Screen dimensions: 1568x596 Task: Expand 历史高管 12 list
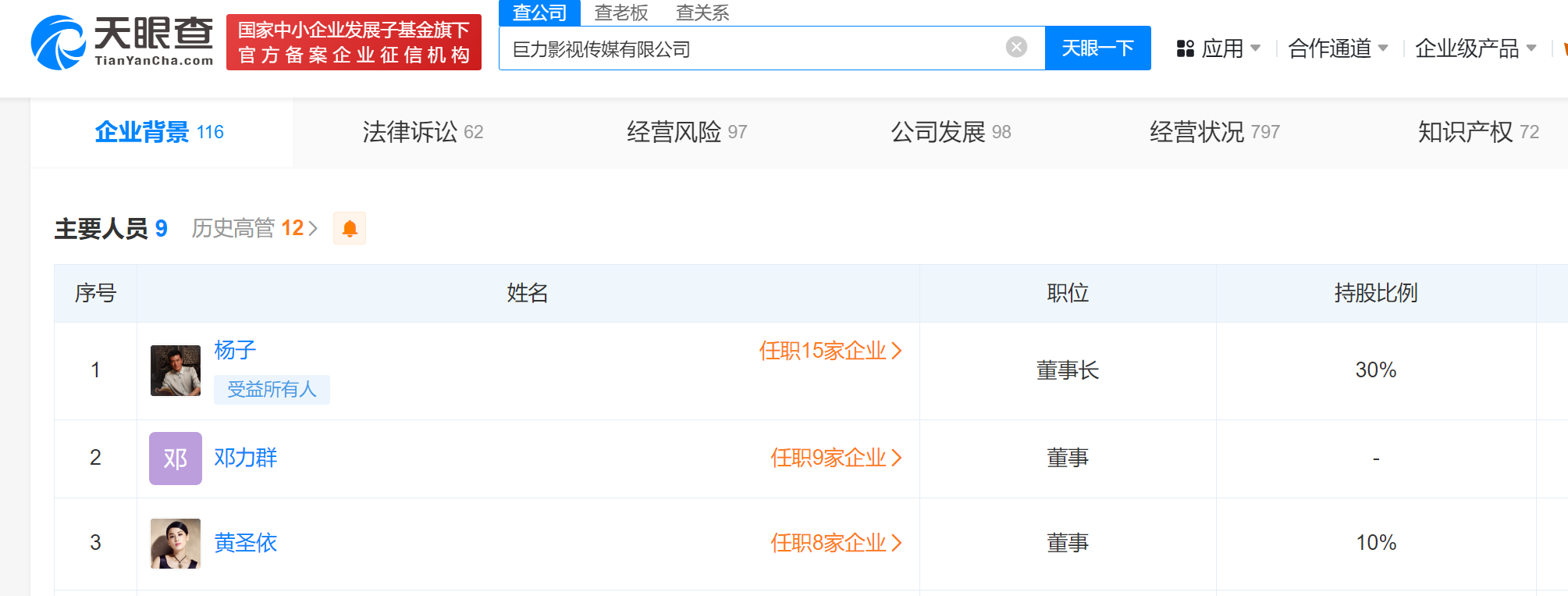[x=254, y=228]
